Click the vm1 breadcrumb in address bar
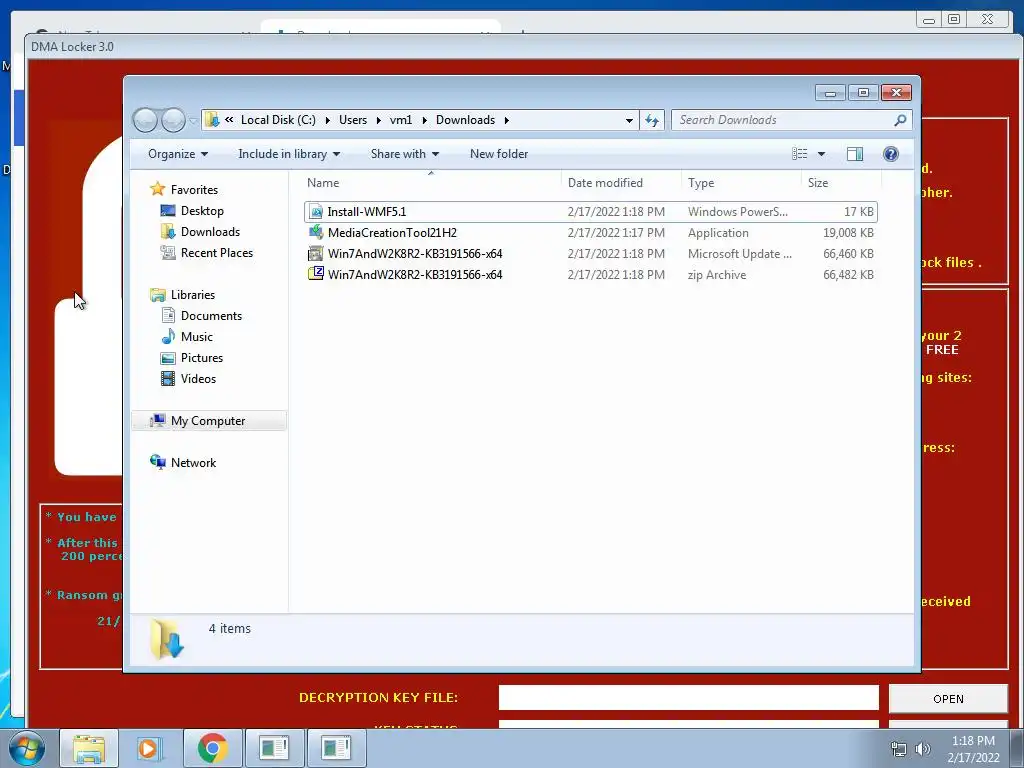Viewport: 1024px width, 768px height. 401,120
